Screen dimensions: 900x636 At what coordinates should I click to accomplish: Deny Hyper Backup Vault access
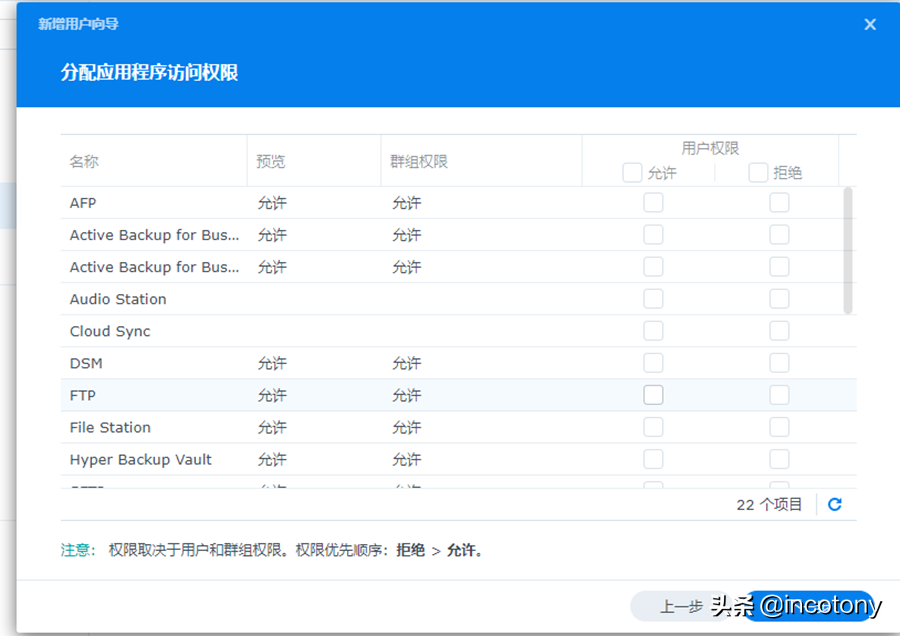coord(779,460)
